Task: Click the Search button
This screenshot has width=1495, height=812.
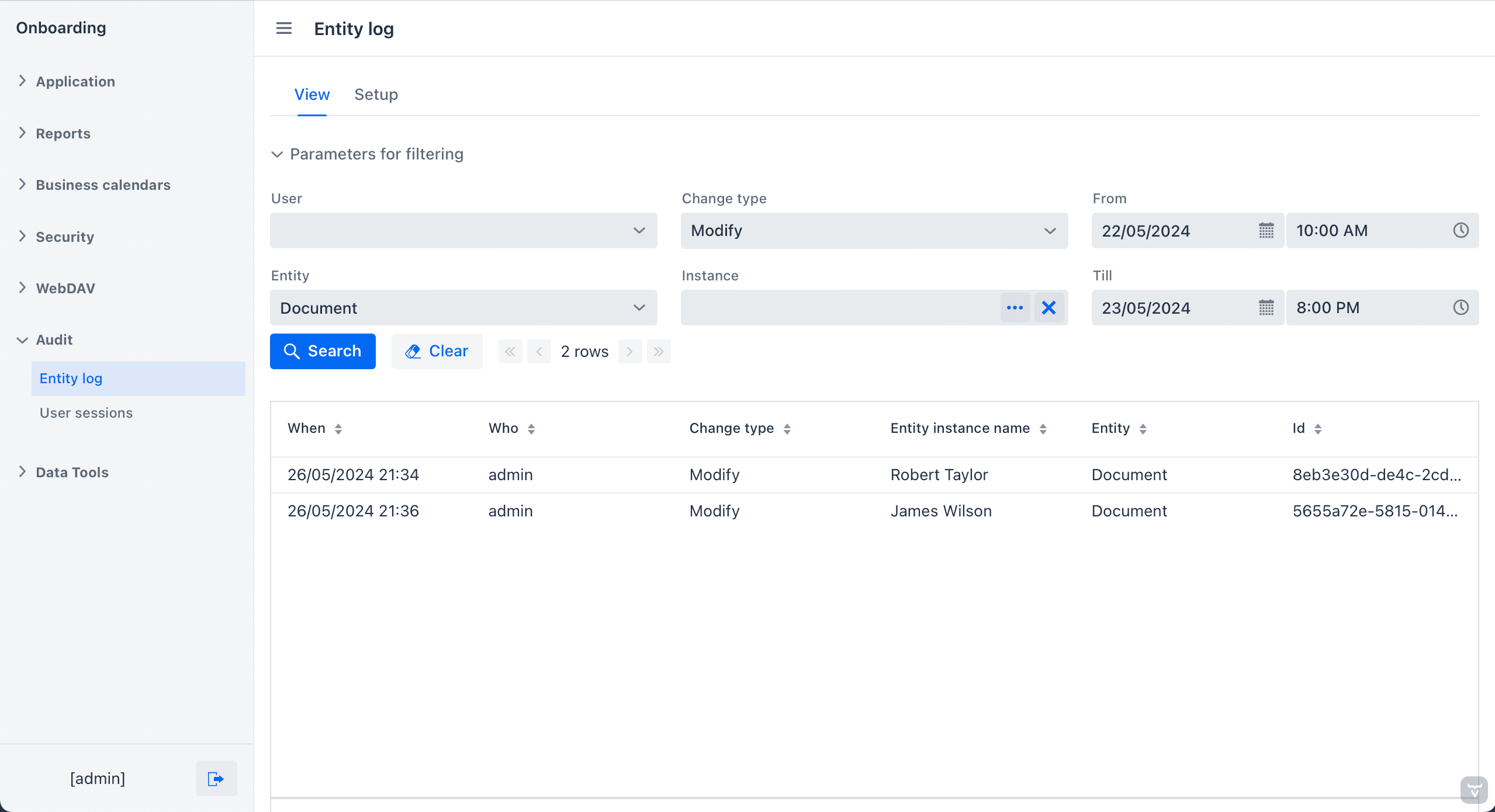Action: coord(323,351)
